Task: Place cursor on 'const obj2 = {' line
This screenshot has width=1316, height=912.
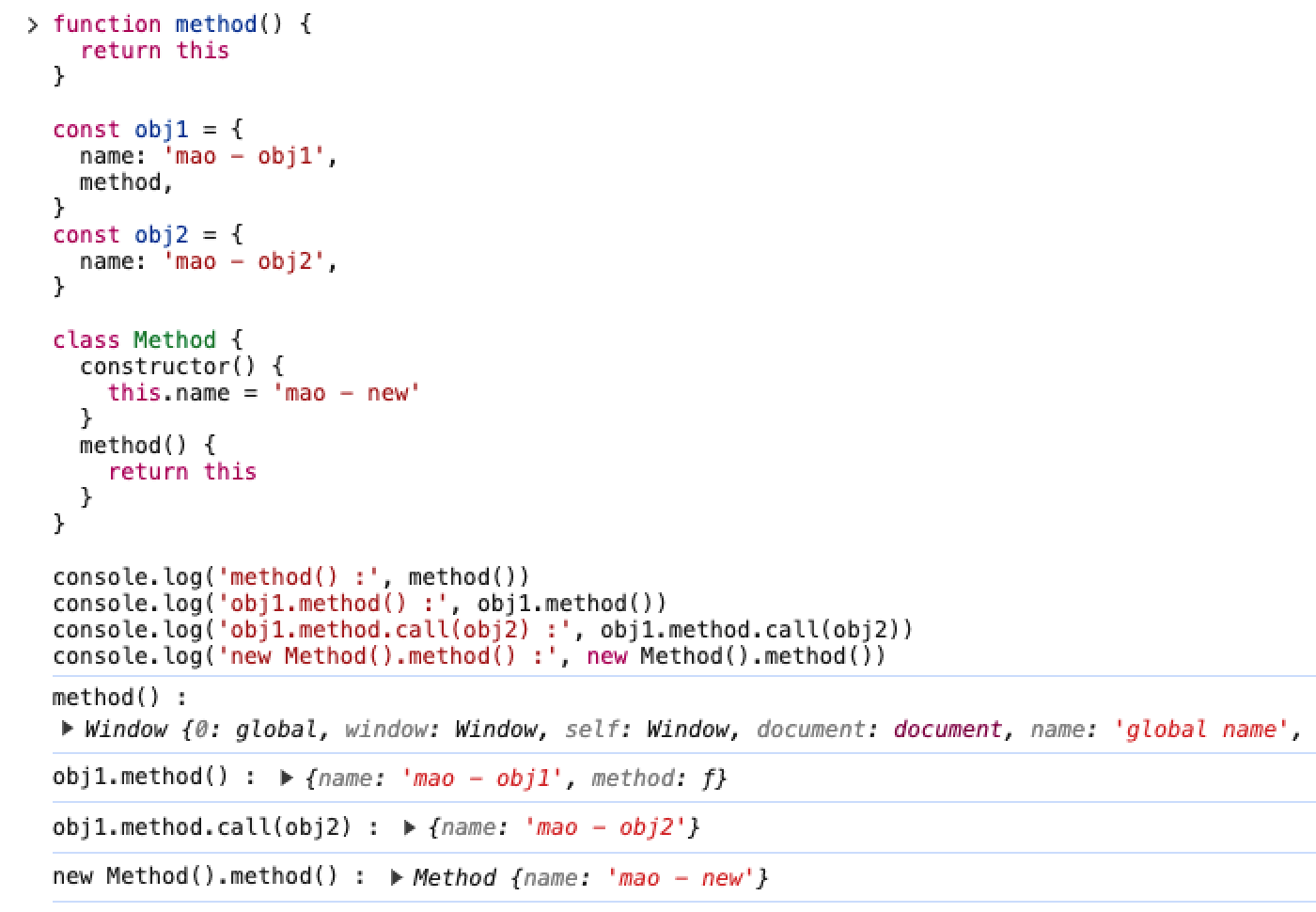Action: (148, 235)
